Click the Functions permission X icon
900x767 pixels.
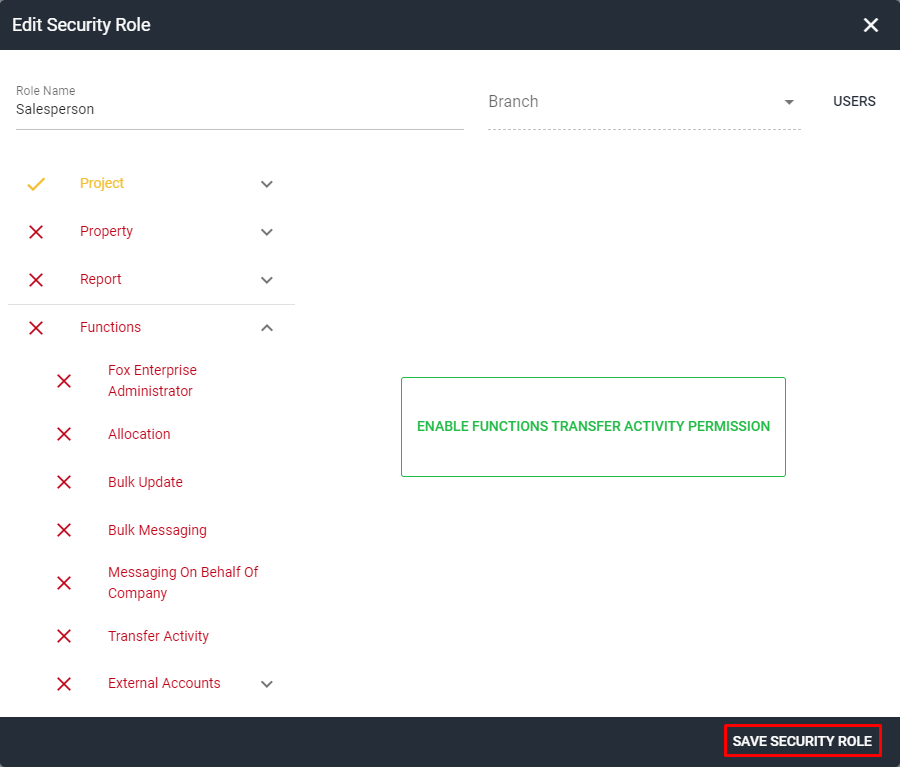coord(36,328)
